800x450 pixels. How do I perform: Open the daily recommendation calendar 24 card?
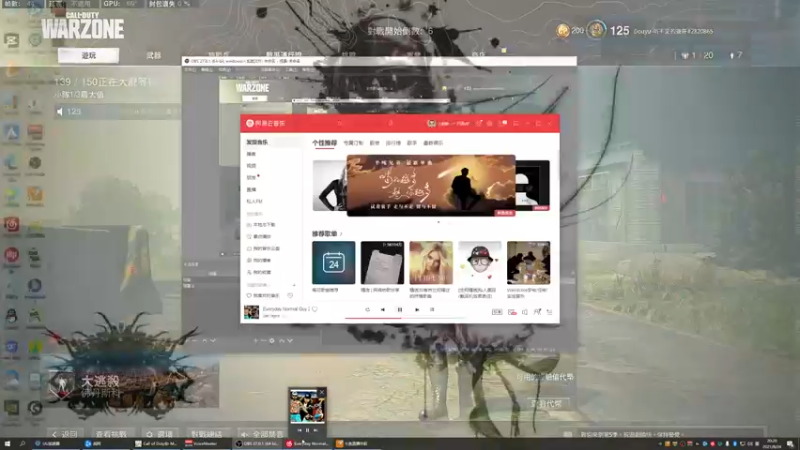click(334, 263)
